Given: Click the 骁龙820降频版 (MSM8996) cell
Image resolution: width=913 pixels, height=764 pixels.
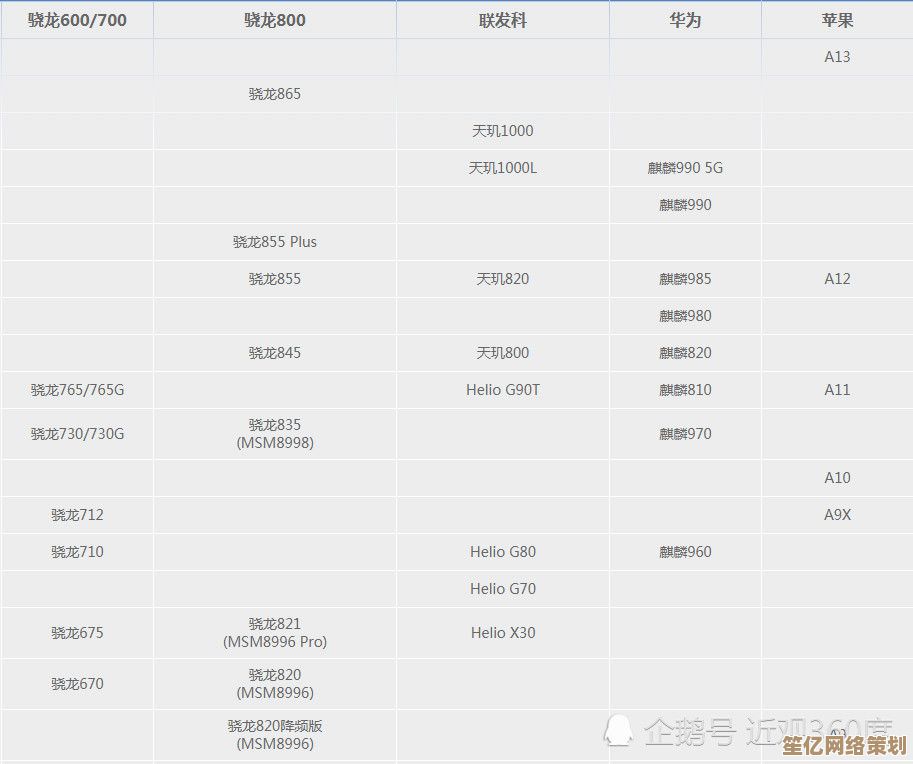Looking at the screenshot, I should [x=275, y=735].
